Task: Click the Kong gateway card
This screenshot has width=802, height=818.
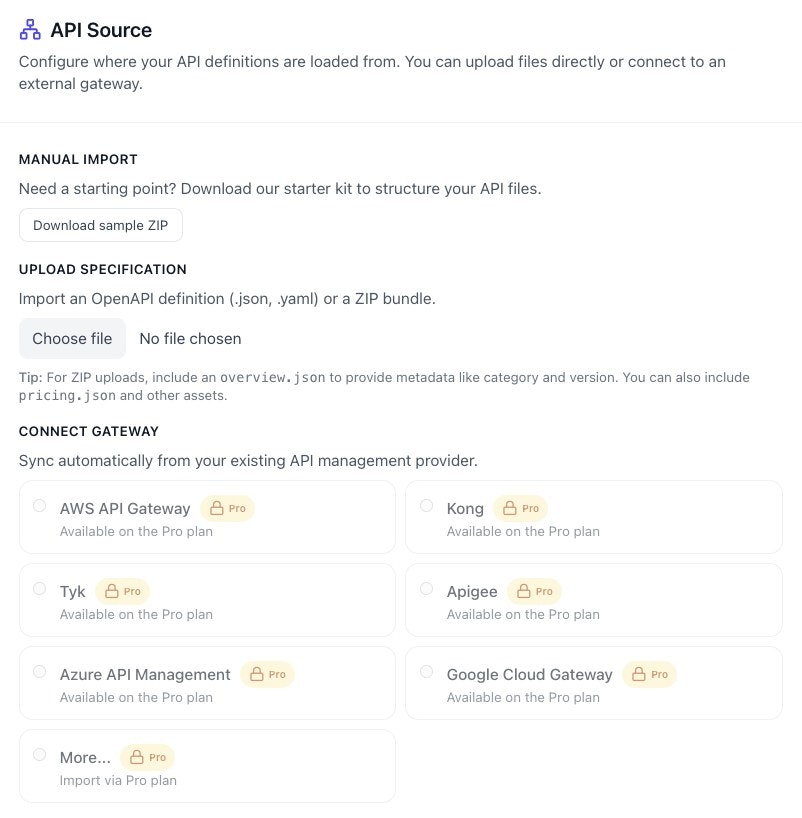Action: pos(594,517)
